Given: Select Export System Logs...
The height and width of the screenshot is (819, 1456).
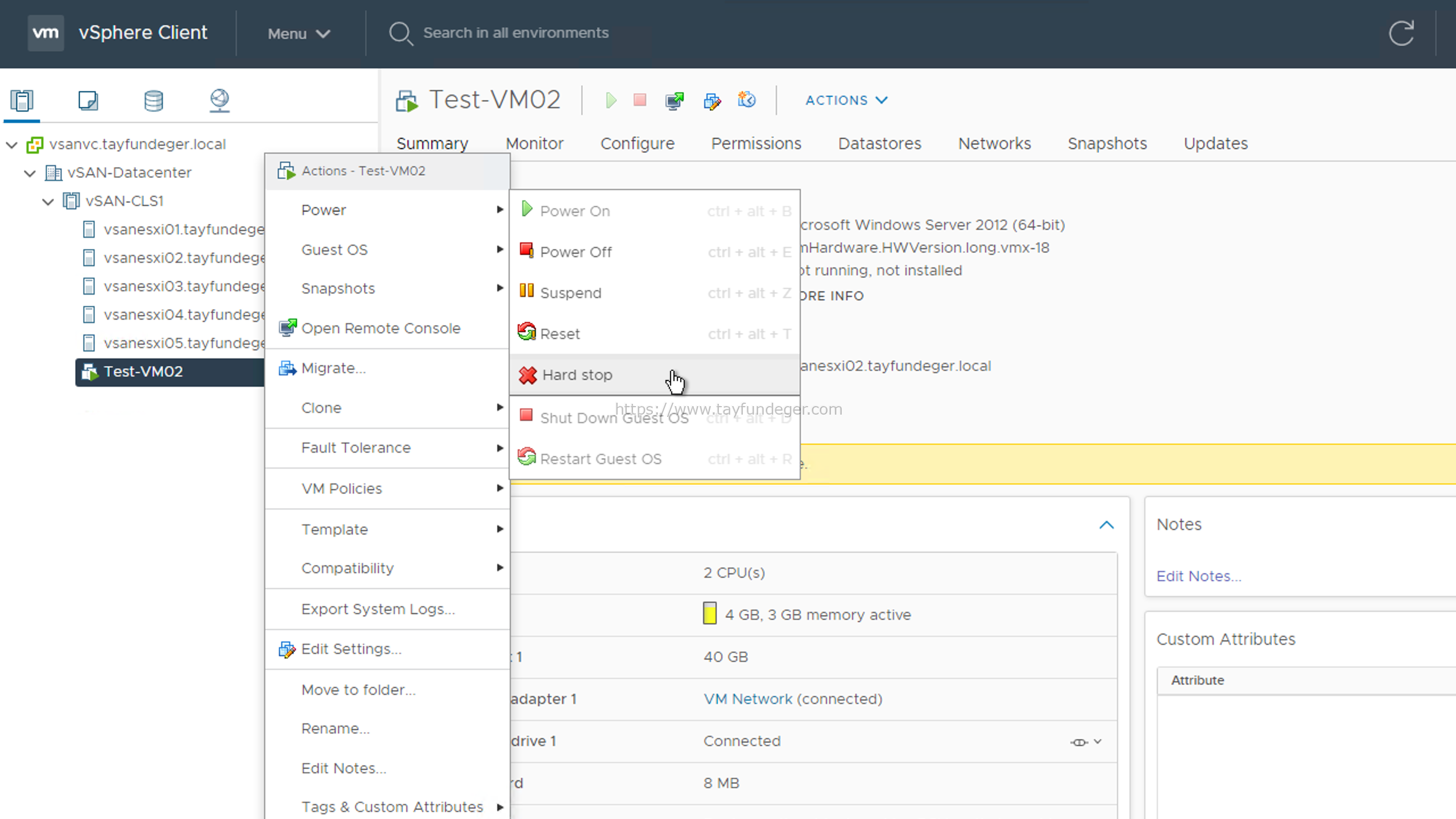Looking at the screenshot, I should coord(387,609).
